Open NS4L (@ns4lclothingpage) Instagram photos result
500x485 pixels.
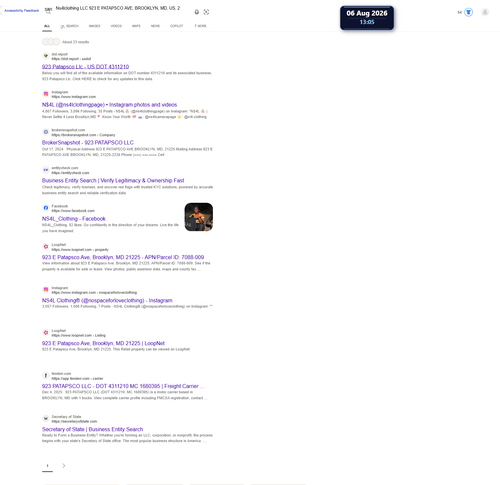(109, 105)
